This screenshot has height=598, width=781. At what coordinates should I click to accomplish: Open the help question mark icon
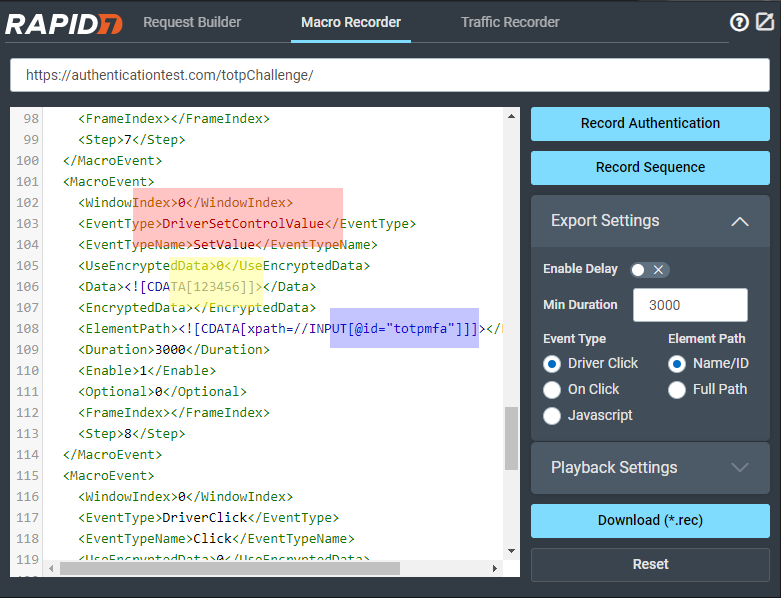[x=739, y=22]
